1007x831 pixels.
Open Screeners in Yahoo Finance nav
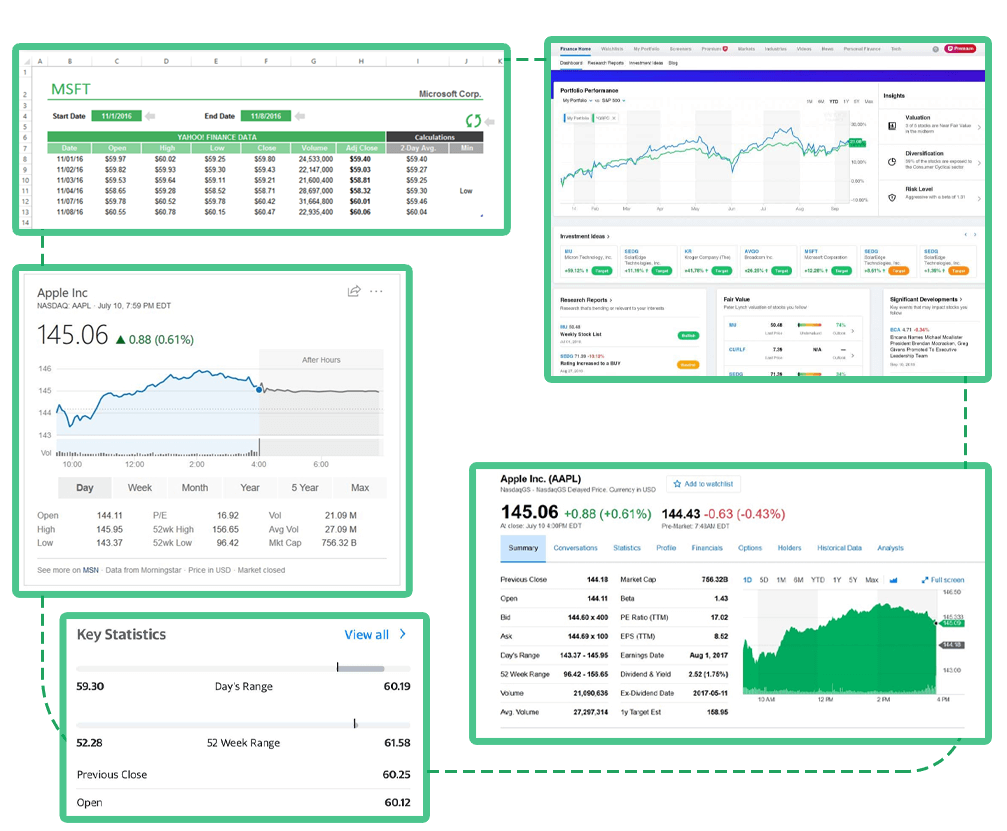(x=680, y=49)
